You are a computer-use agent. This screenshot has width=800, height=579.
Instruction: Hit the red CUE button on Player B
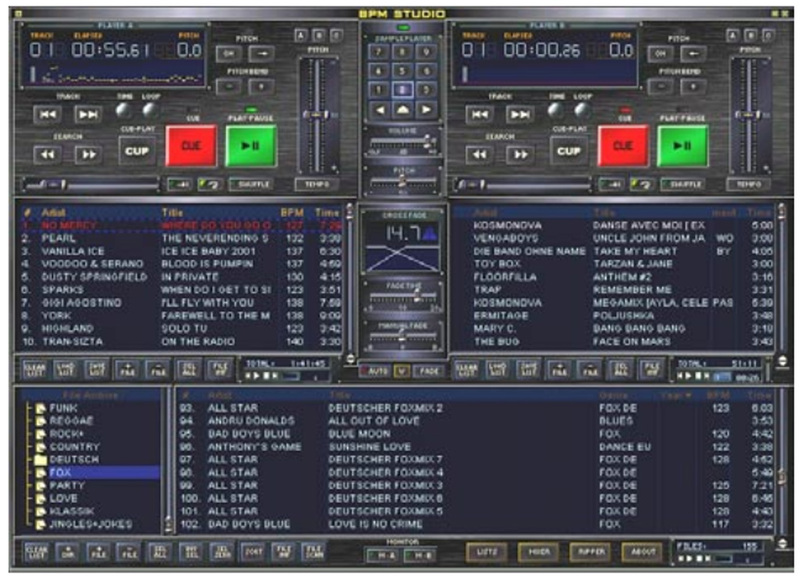pyautogui.click(x=623, y=146)
